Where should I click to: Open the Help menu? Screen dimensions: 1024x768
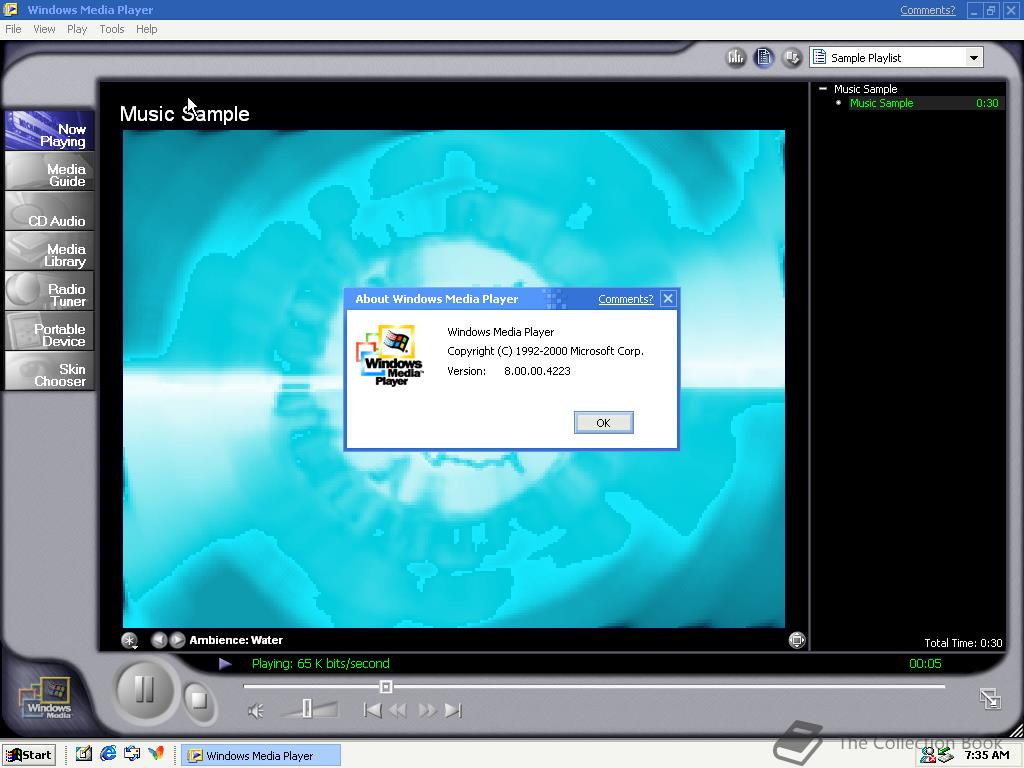point(146,29)
